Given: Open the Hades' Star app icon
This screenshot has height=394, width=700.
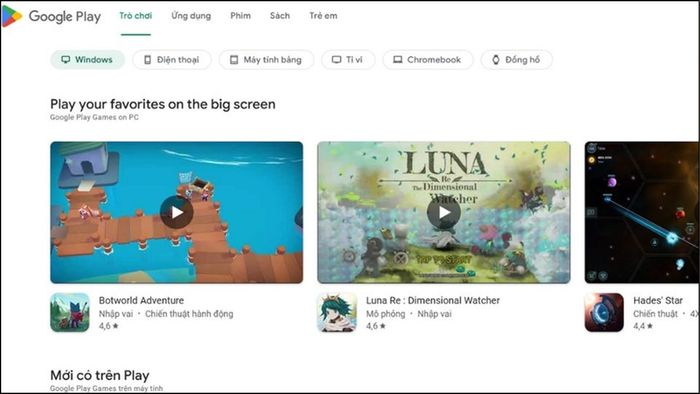Looking at the screenshot, I should coord(604,312).
